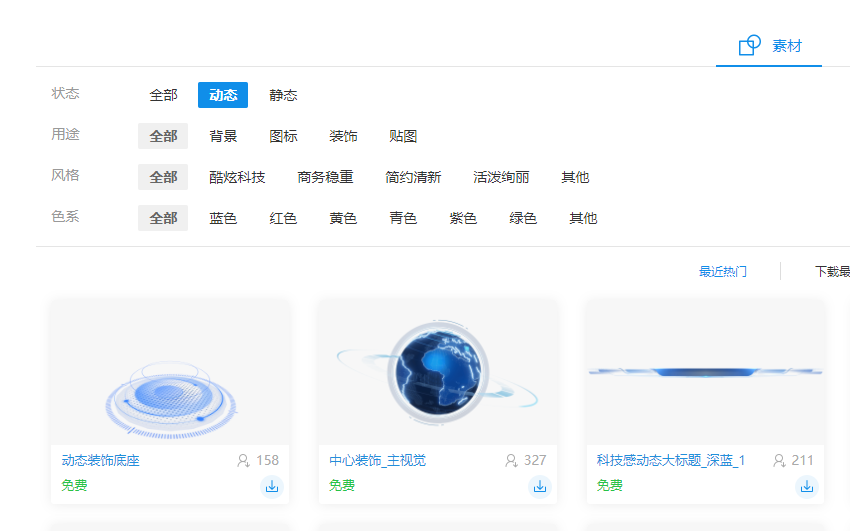Click the user icon beside 327
The width and height of the screenshot is (850, 531).
pos(511,461)
